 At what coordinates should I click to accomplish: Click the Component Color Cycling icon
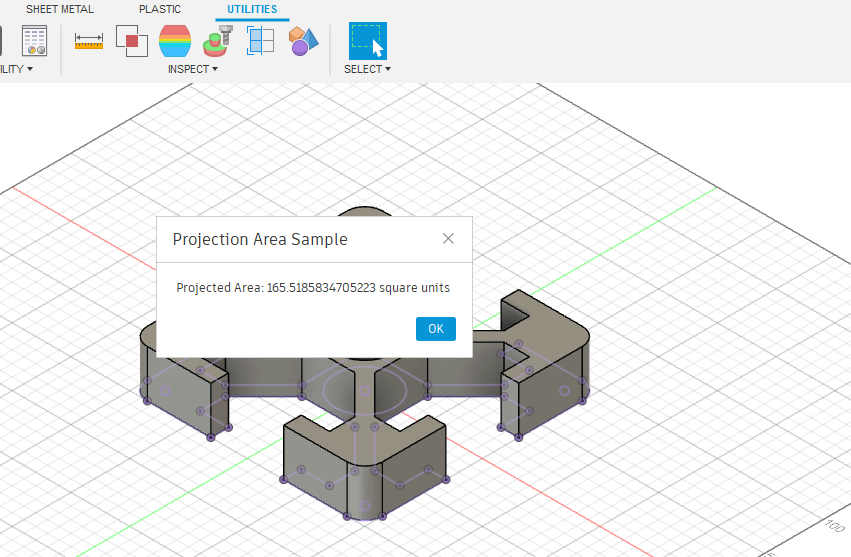pyautogui.click(x=218, y=41)
